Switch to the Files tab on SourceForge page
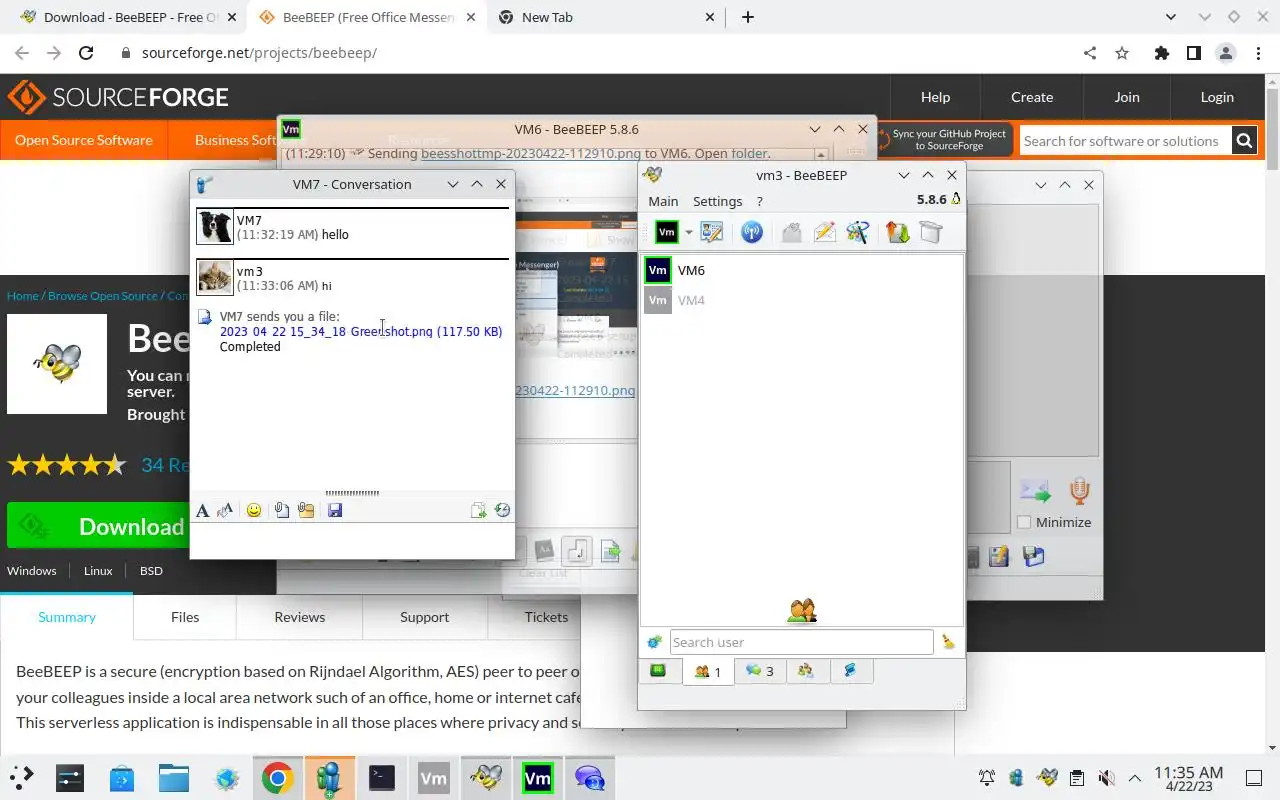 coord(185,617)
